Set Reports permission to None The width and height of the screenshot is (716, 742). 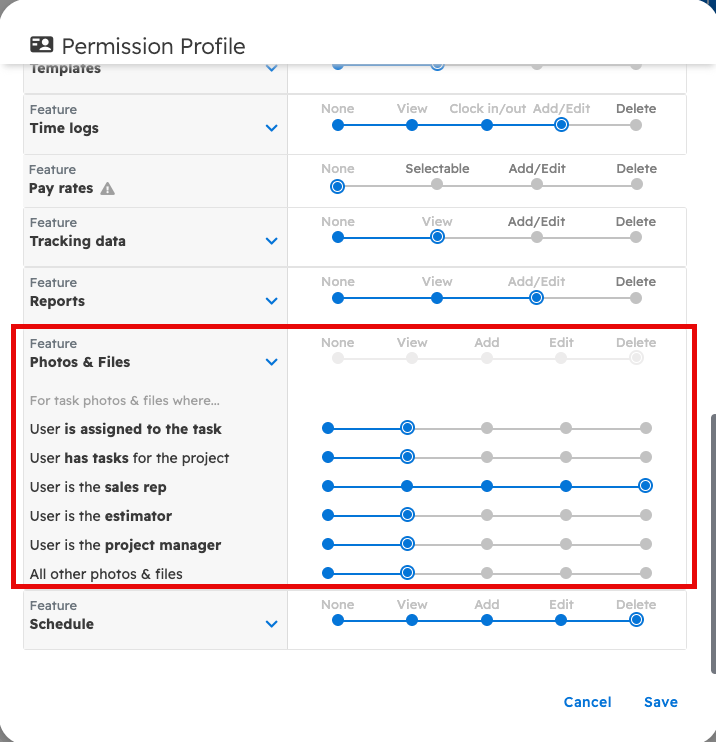click(x=338, y=298)
